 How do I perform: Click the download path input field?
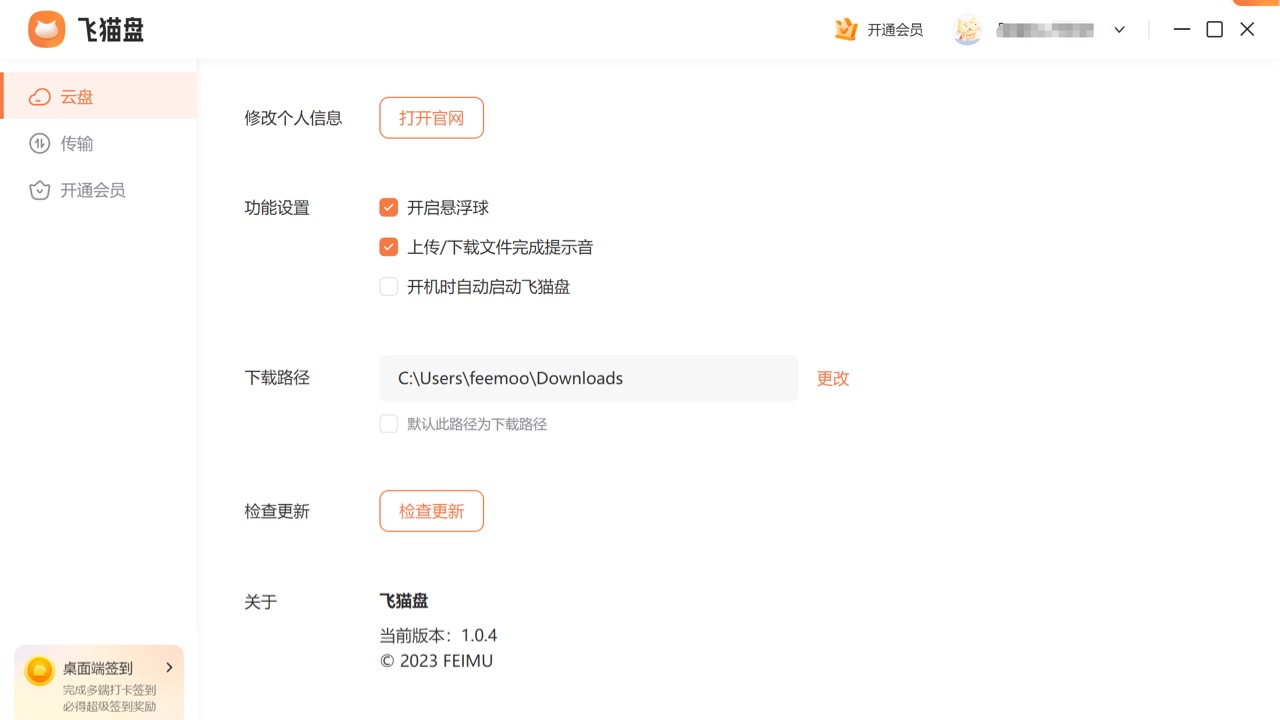(x=588, y=378)
